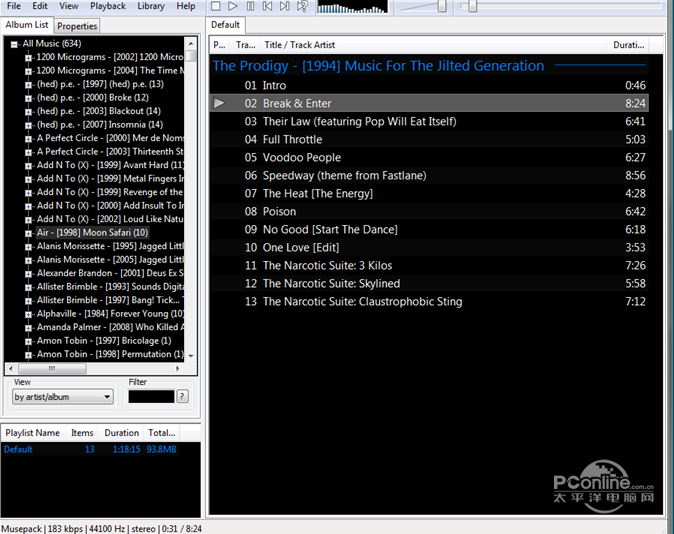Open the 'by artist/album' view dropdown
674x534 pixels.
coord(63,397)
